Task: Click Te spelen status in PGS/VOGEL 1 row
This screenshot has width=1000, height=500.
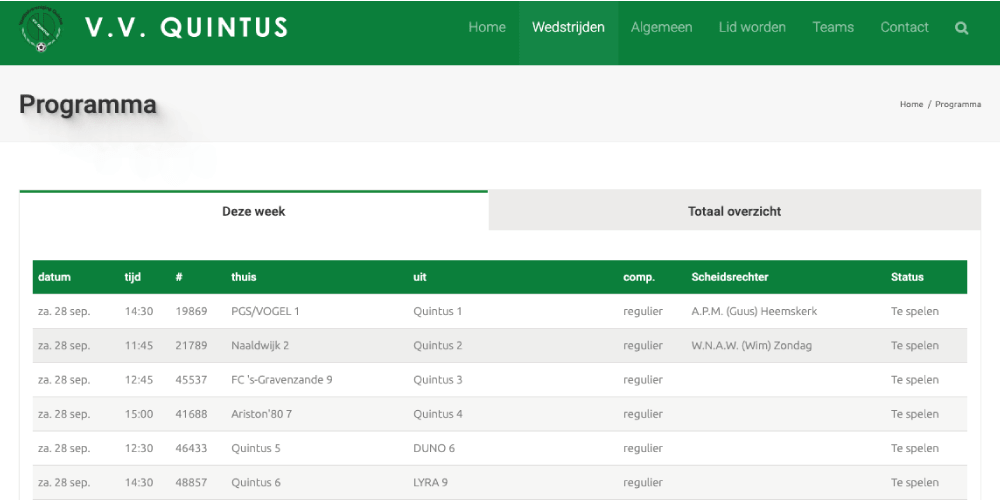Action: 915,311
